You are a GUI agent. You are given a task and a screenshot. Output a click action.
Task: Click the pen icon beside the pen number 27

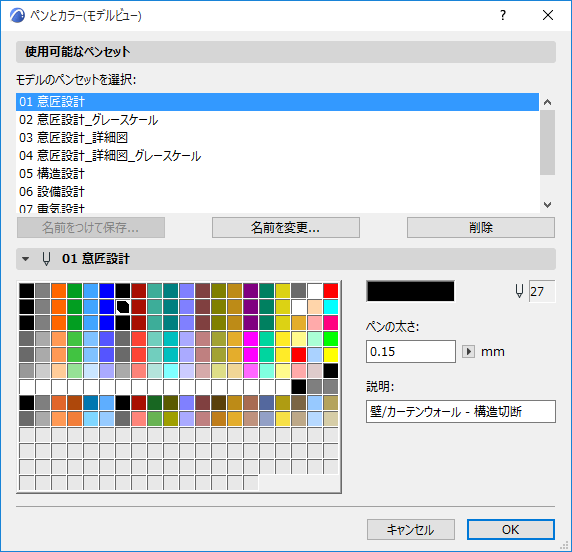click(x=519, y=291)
